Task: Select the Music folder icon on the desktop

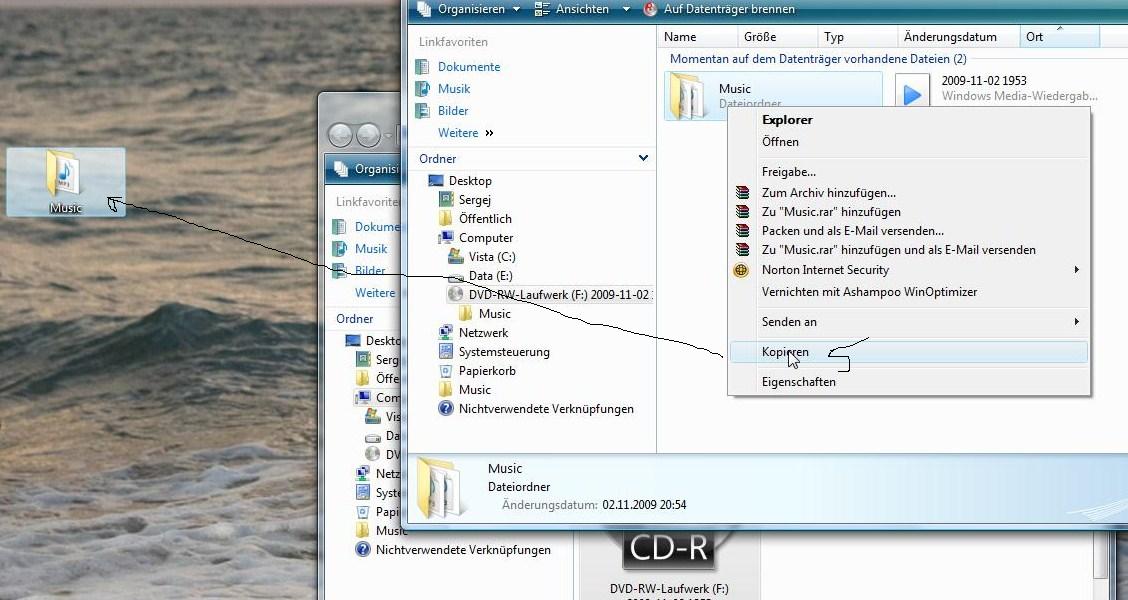Action: (x=65, y=172)
